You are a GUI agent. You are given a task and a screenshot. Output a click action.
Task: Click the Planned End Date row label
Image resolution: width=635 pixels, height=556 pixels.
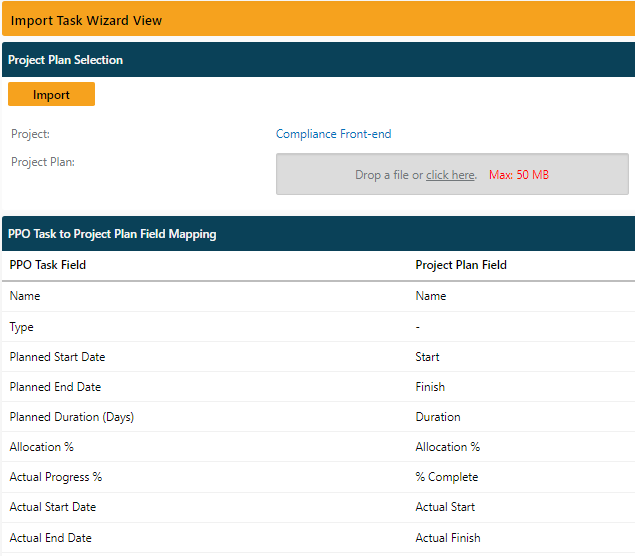click(55, 387)
